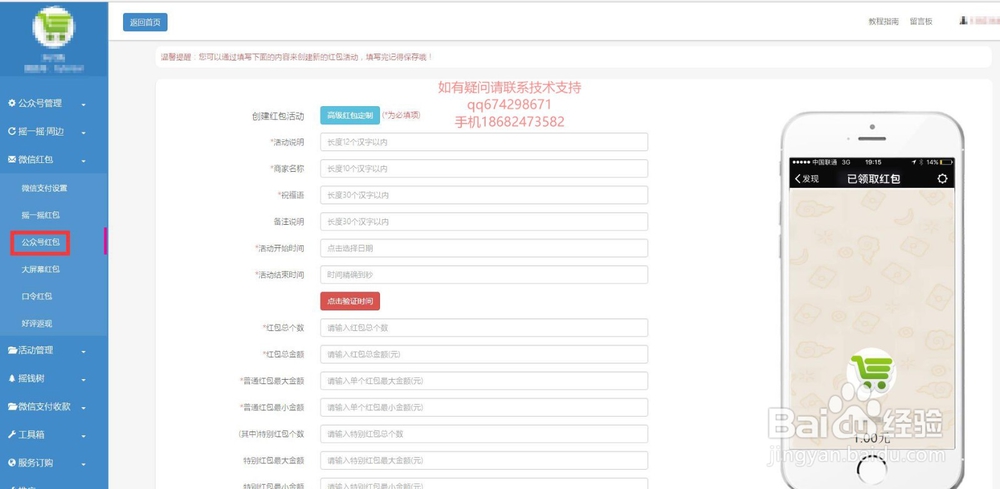Click the folder icon beside 微信支付收款

[x=12, y=407]
